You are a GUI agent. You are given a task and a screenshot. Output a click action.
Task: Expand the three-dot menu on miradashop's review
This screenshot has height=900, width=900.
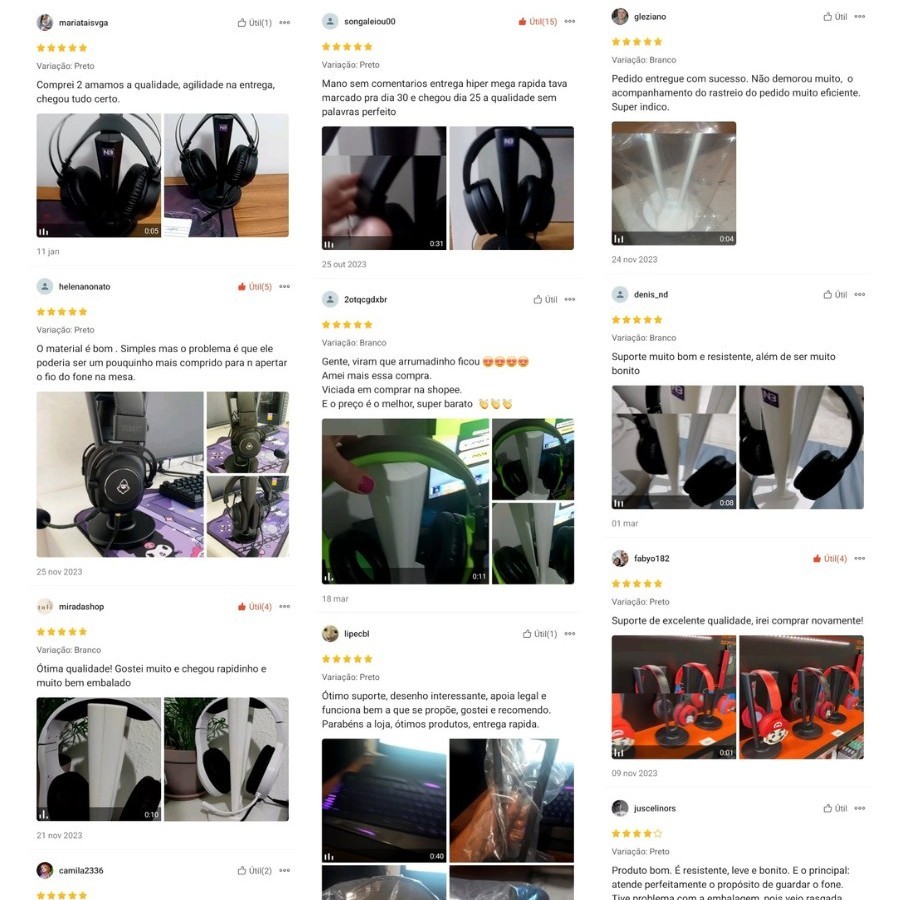pyautogui.click(x=284, y=607)
